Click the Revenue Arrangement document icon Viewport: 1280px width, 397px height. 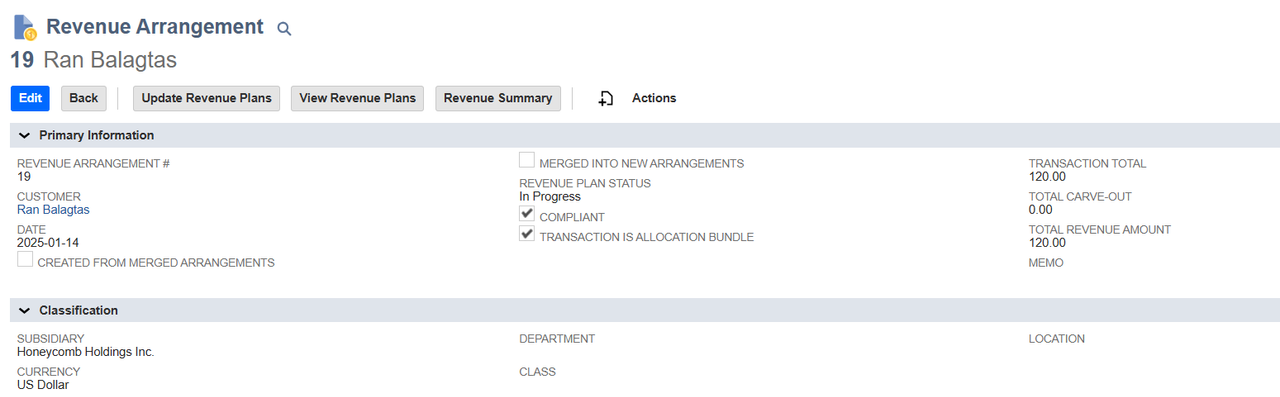click(25, 27)
